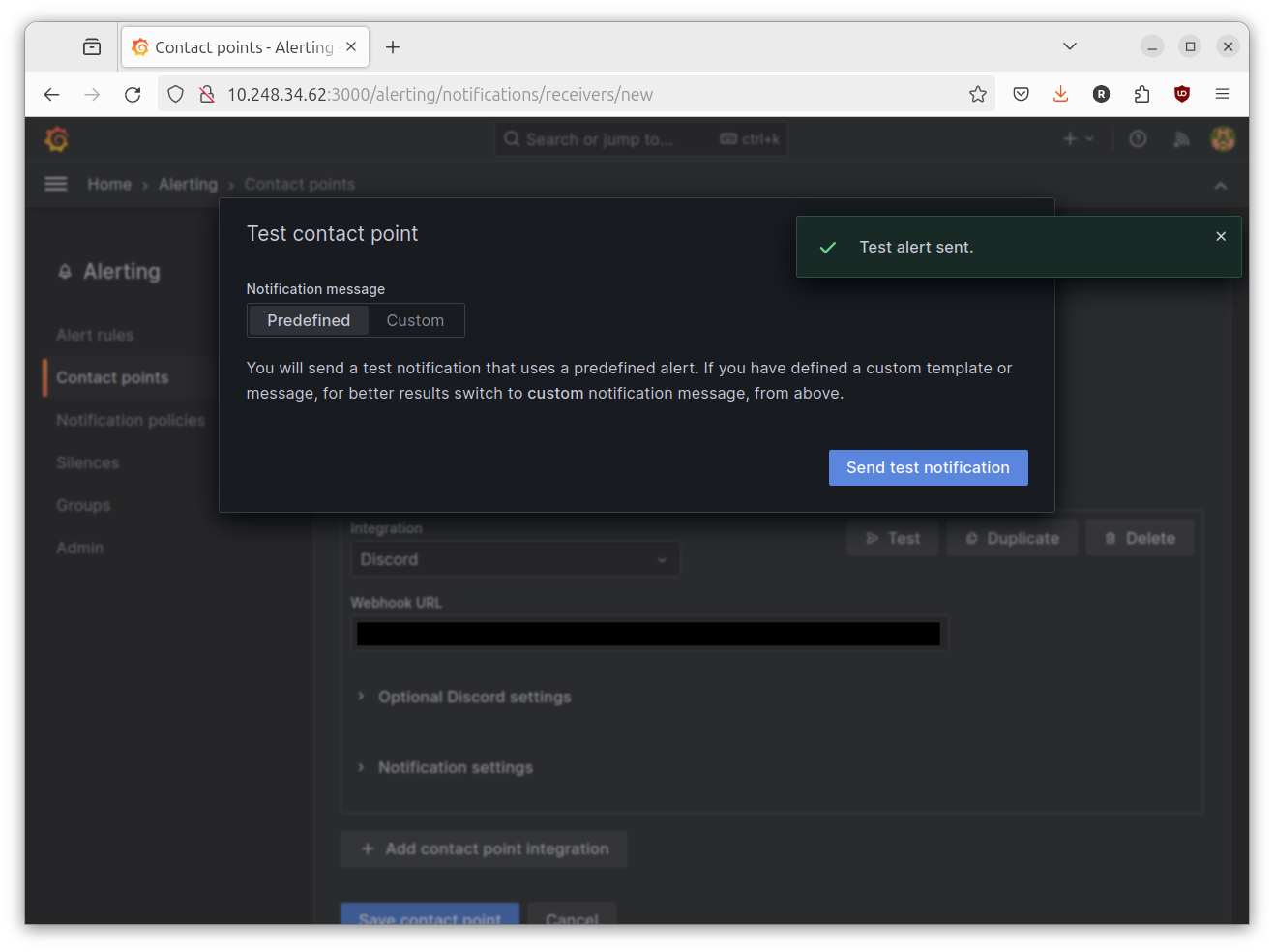Open Contact points in sidebar
Screen dimensions: 1274x952
(112, 377)
